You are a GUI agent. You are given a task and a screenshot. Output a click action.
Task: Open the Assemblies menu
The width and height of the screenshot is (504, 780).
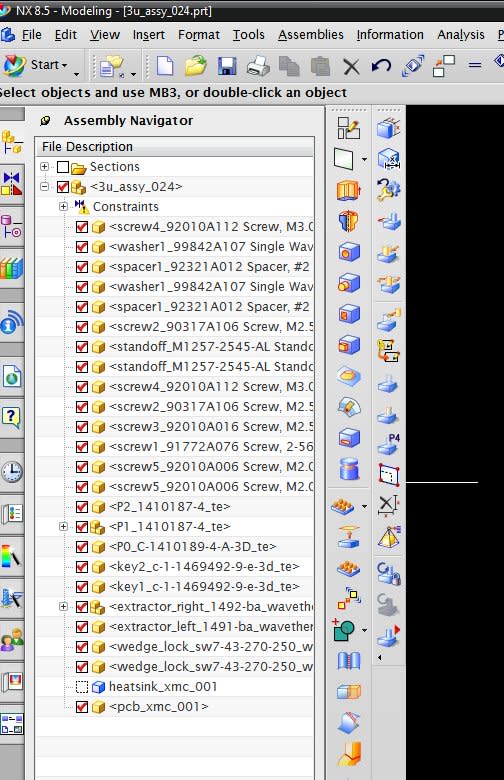coord(310,35)
